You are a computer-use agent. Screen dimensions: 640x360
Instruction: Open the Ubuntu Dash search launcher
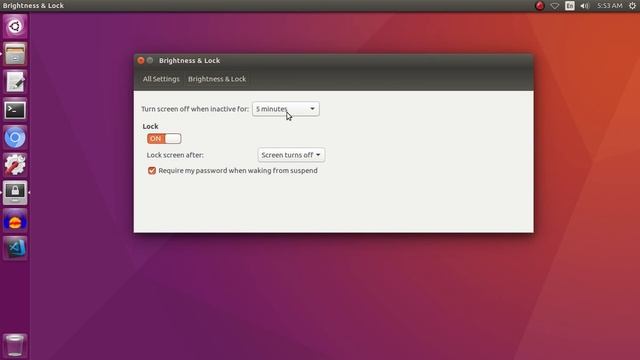15,27
